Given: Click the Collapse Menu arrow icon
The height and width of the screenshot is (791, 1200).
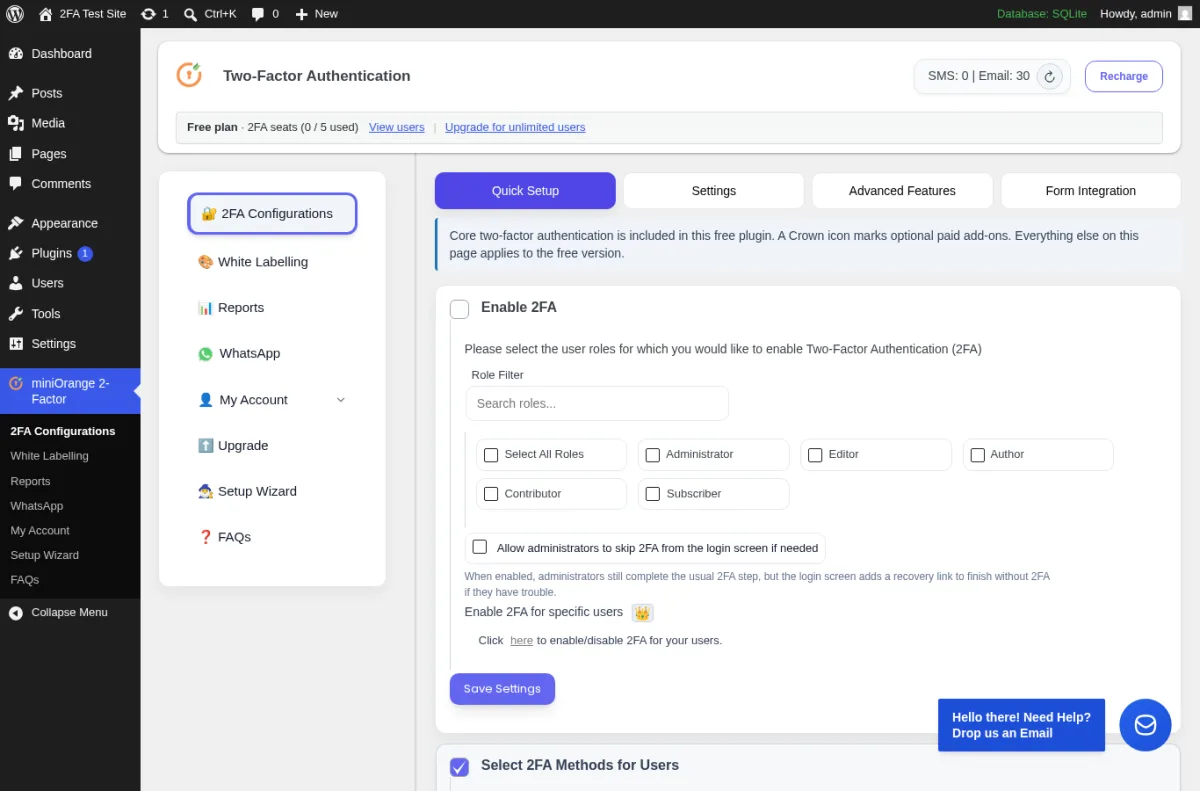Looking at the screenshot, I should [16, 613].
